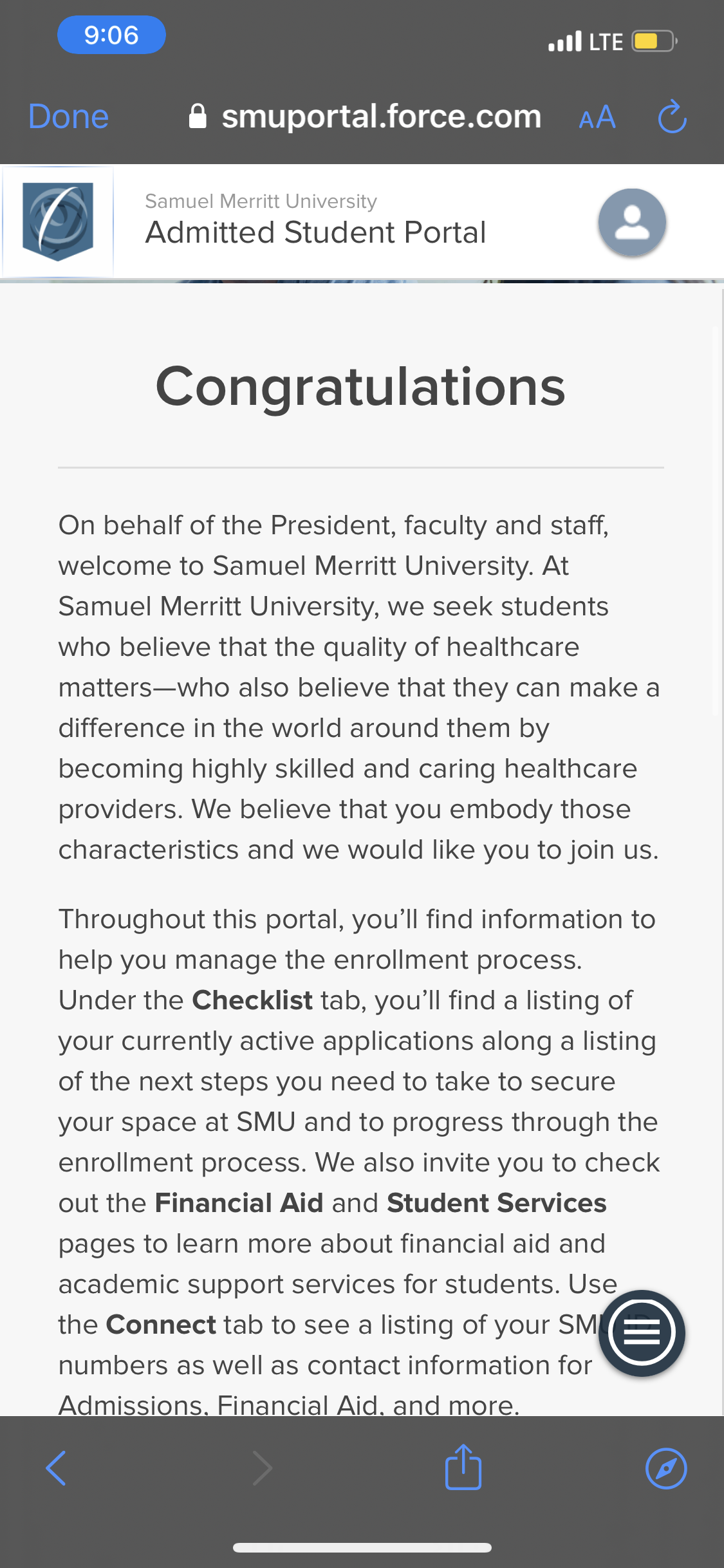Image resolution: width=724 pixels, height=1568 pixels.
Task: Tap the bold Connect text
Action: pos(161,1325)
